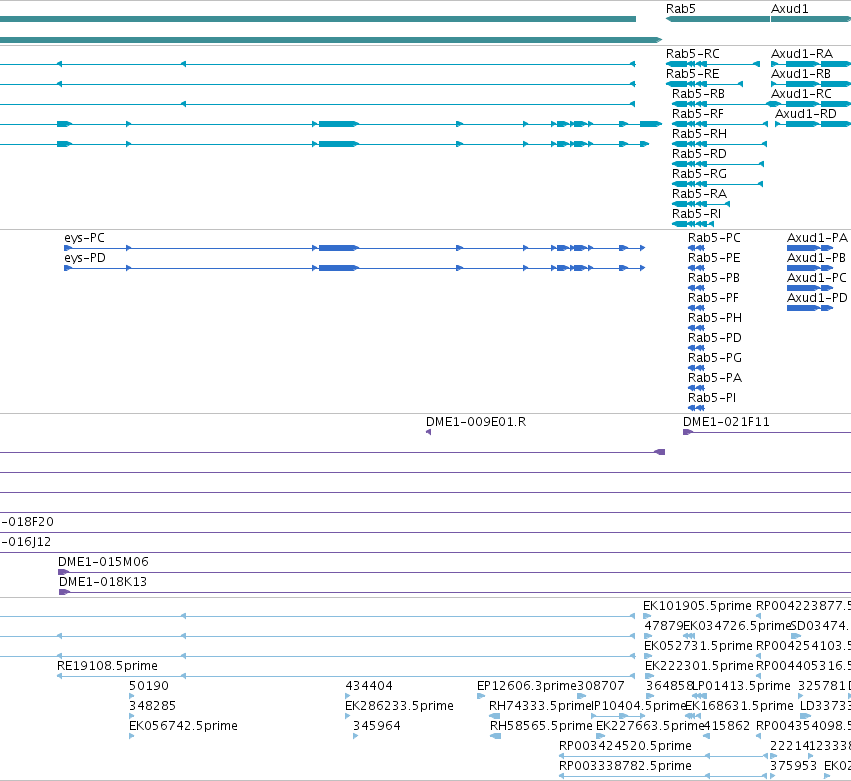851x781 pixels.
Task: Select the Axud1-RB transcript
Action: click(x=801, y=74)
